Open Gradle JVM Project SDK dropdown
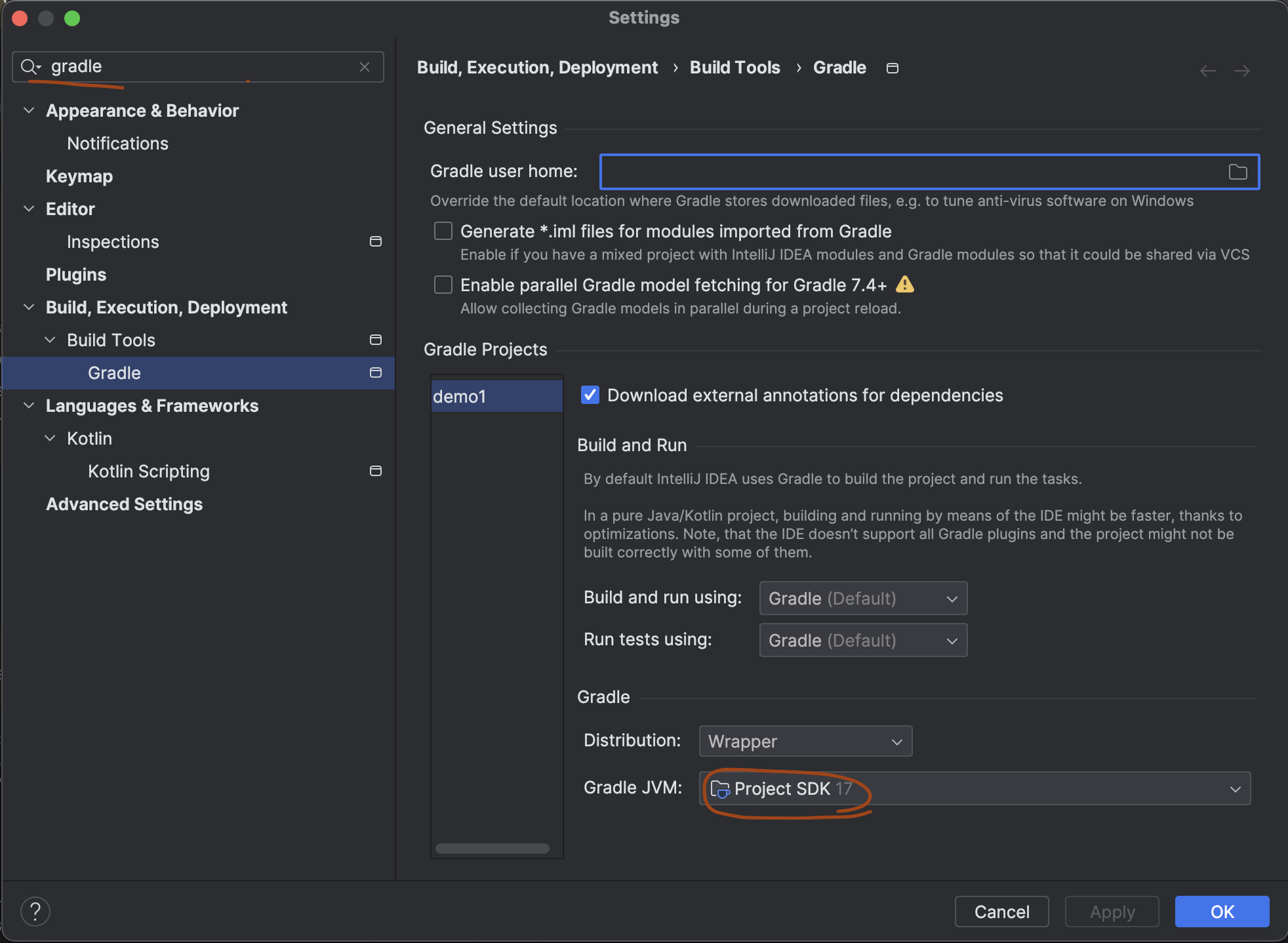The image size is (1288, 943). click(x=975, y=788)
